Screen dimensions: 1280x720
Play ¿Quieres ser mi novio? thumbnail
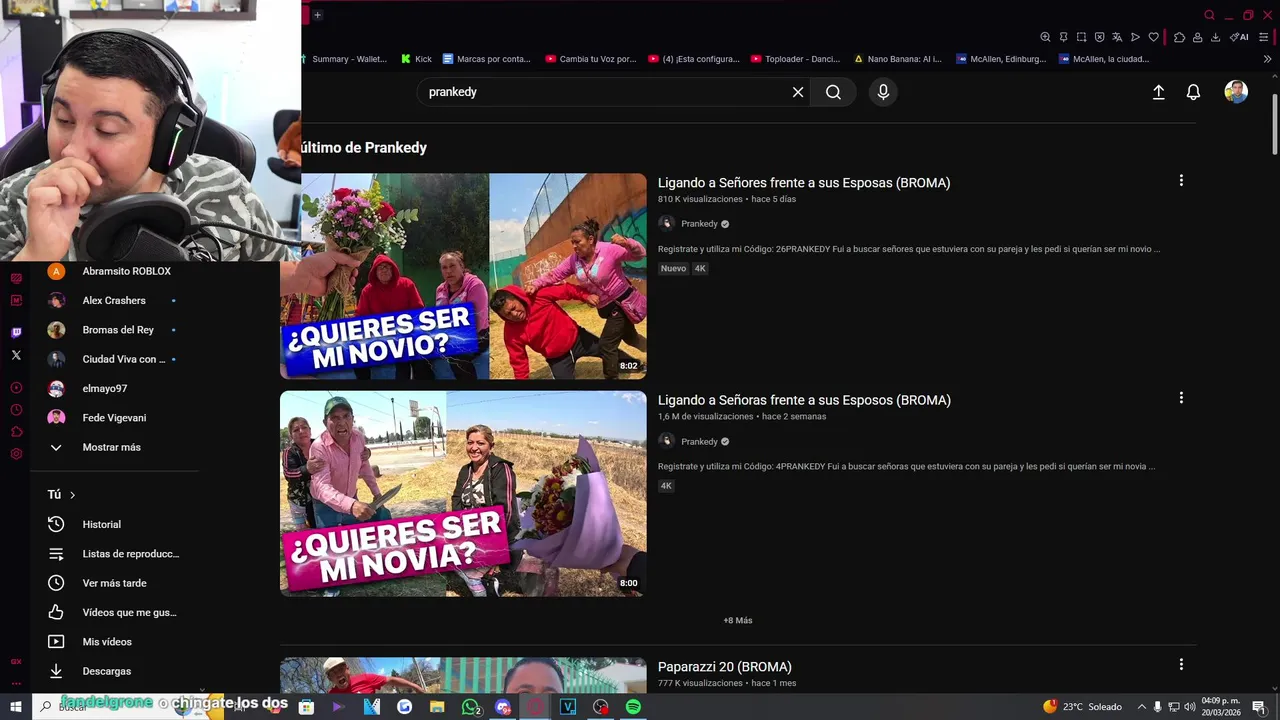click(x=463, y=276)
